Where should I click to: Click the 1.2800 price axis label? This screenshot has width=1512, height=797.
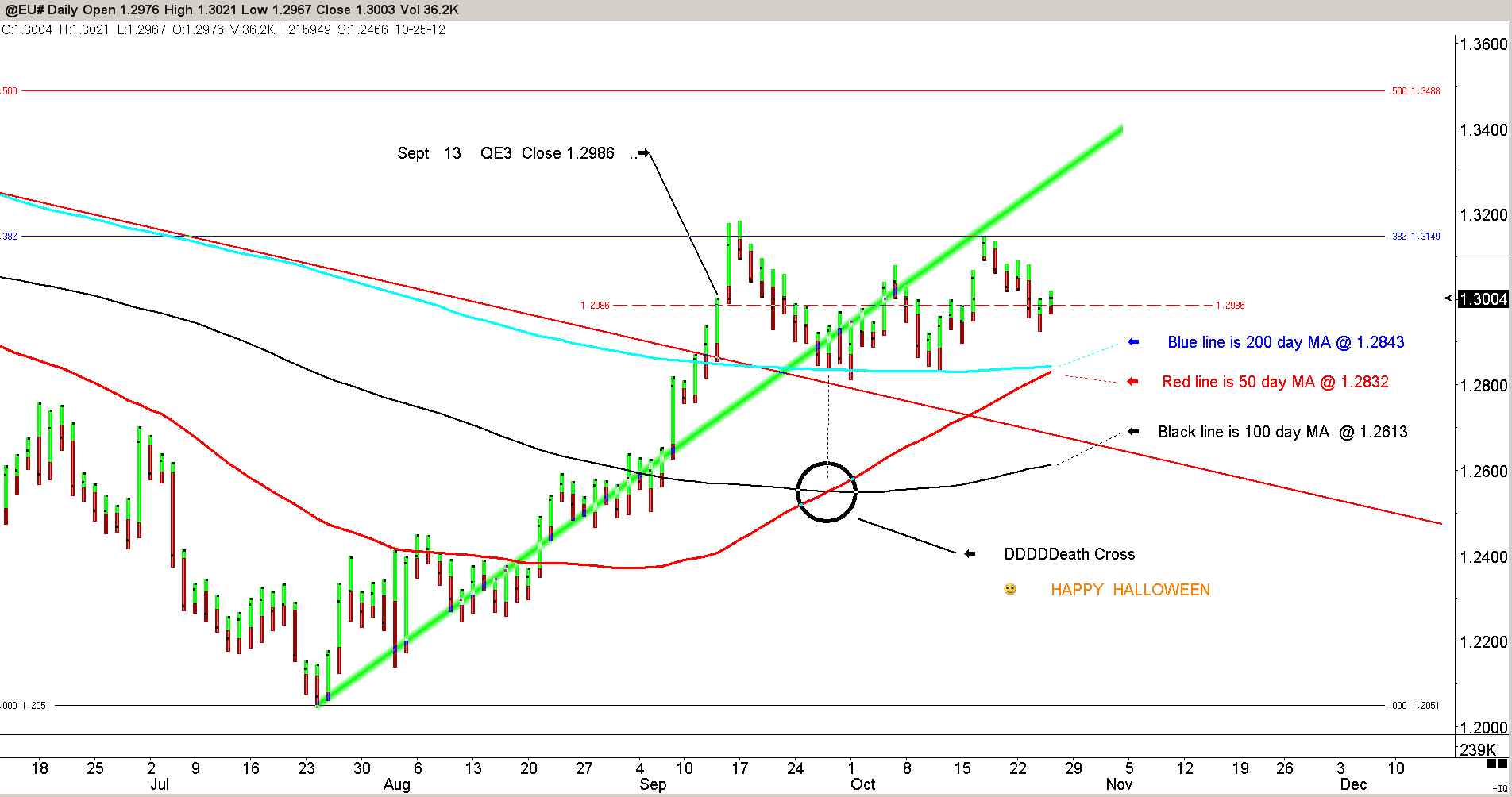[1483, 386]
